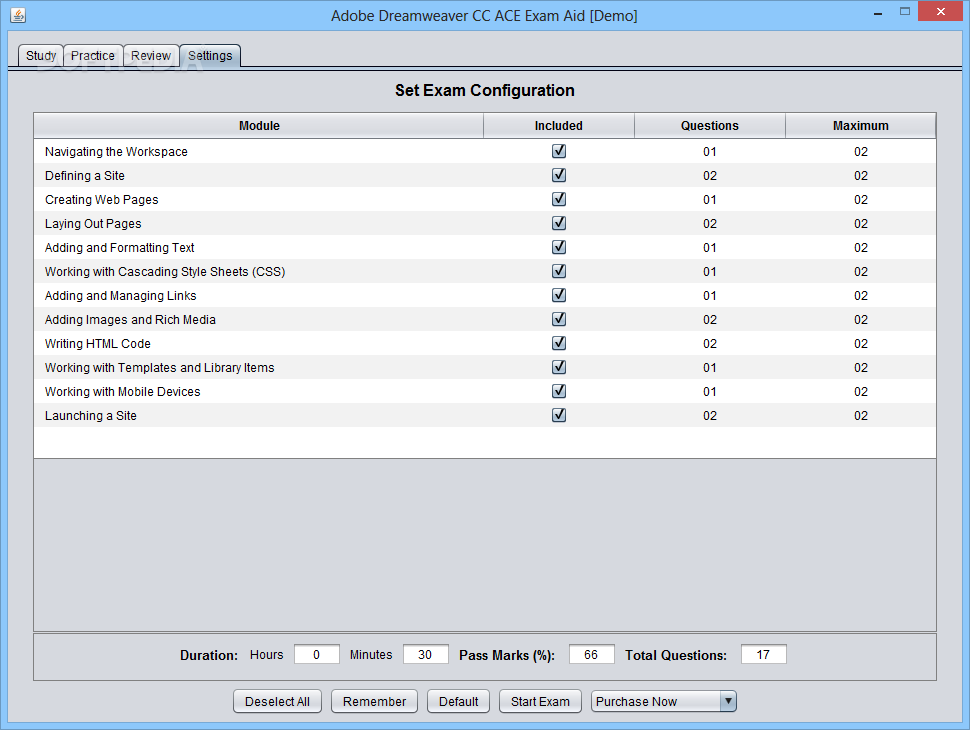Select the Settings tab
This screenshot has height=730, width=970.
[x=210, y=56]
